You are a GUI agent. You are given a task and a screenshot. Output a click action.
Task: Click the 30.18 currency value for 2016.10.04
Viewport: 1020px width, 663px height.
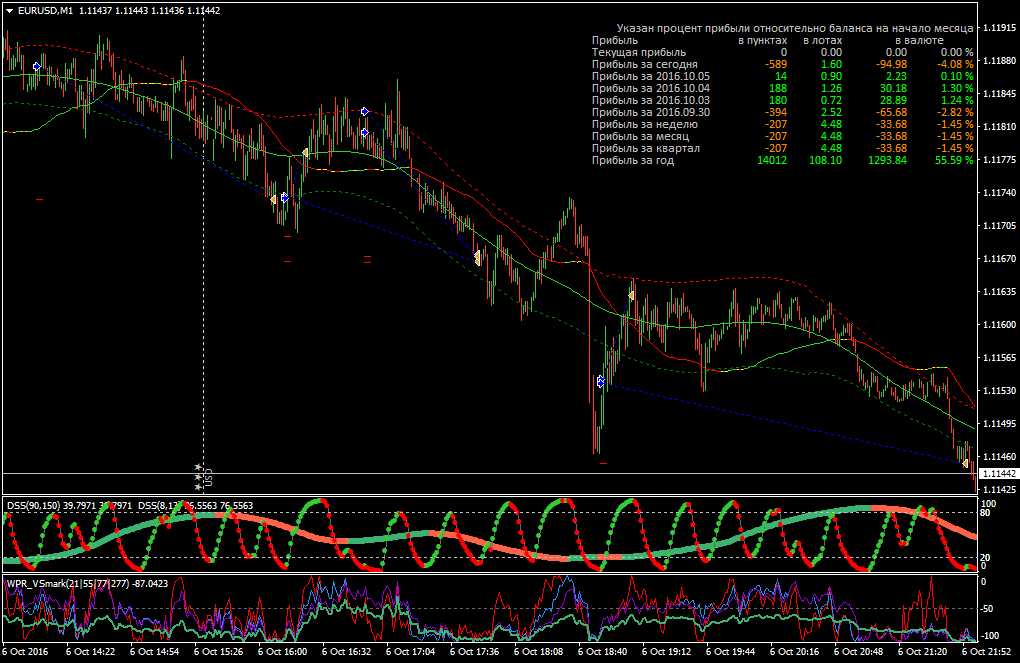[893, 88]
